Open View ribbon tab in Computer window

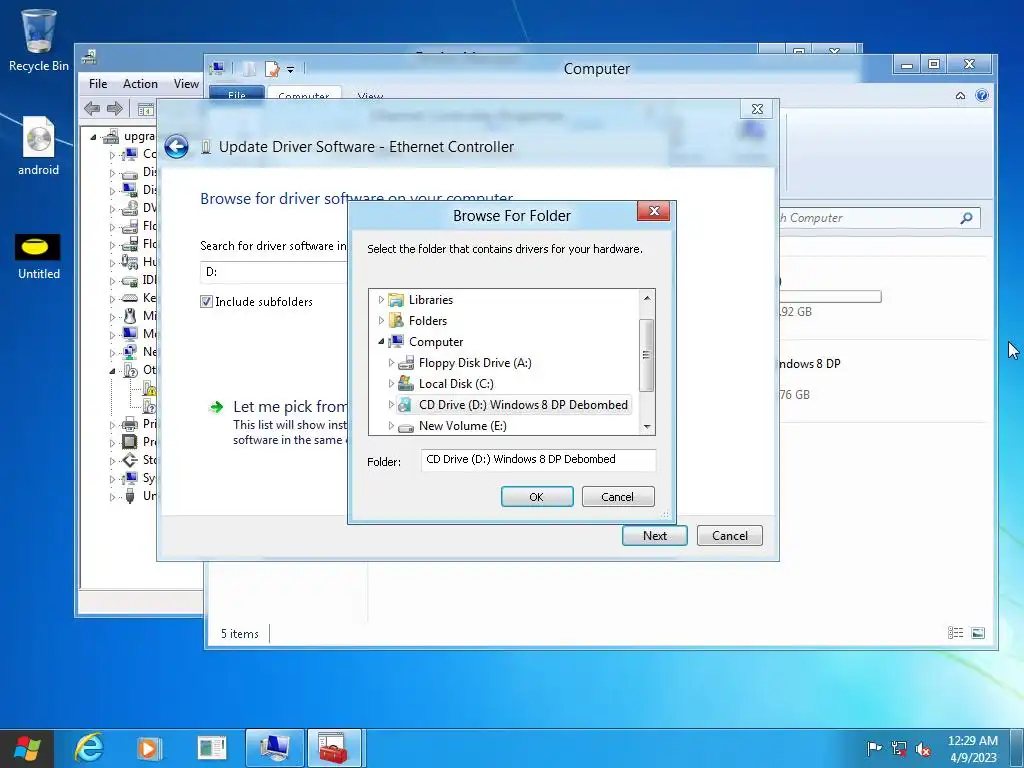coord(370,95)
